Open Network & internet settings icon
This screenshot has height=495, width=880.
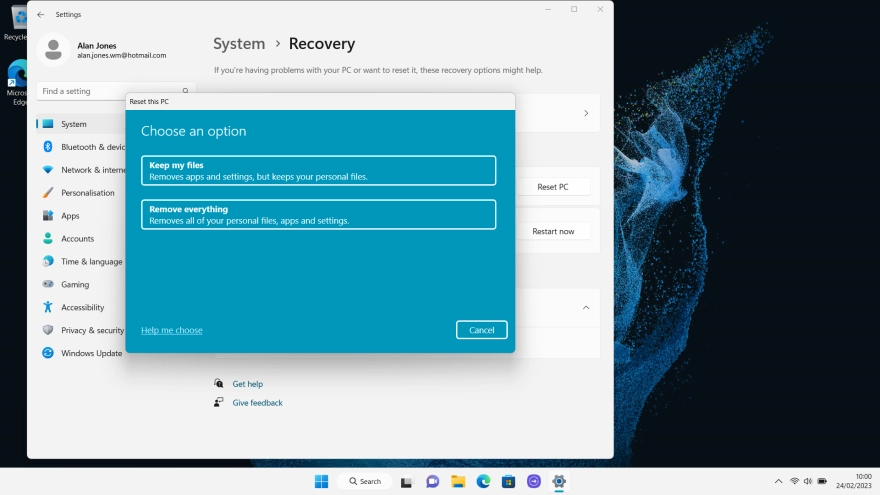(47, 170)
